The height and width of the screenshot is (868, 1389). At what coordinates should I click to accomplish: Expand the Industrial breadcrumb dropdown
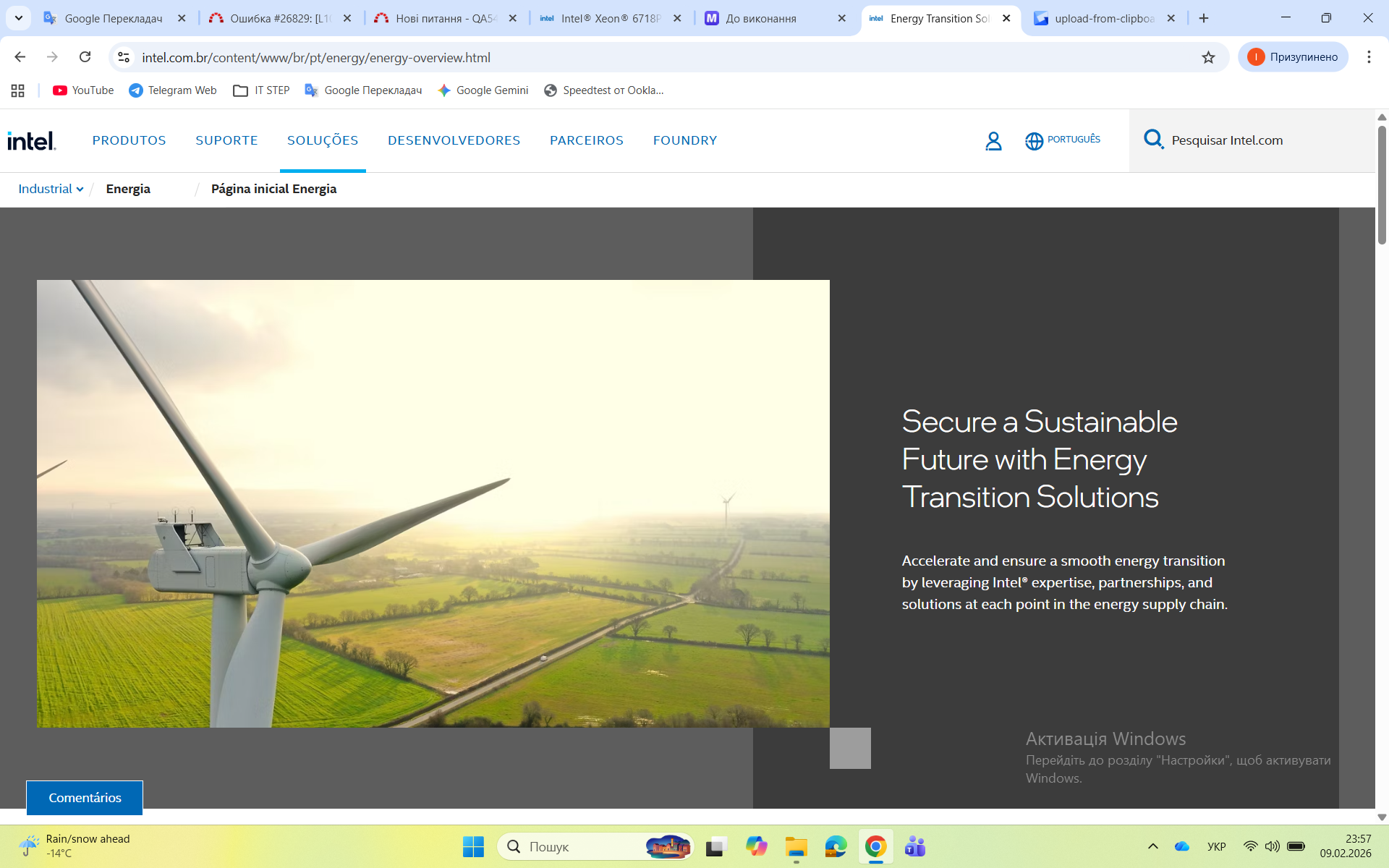tap(51, 189)
